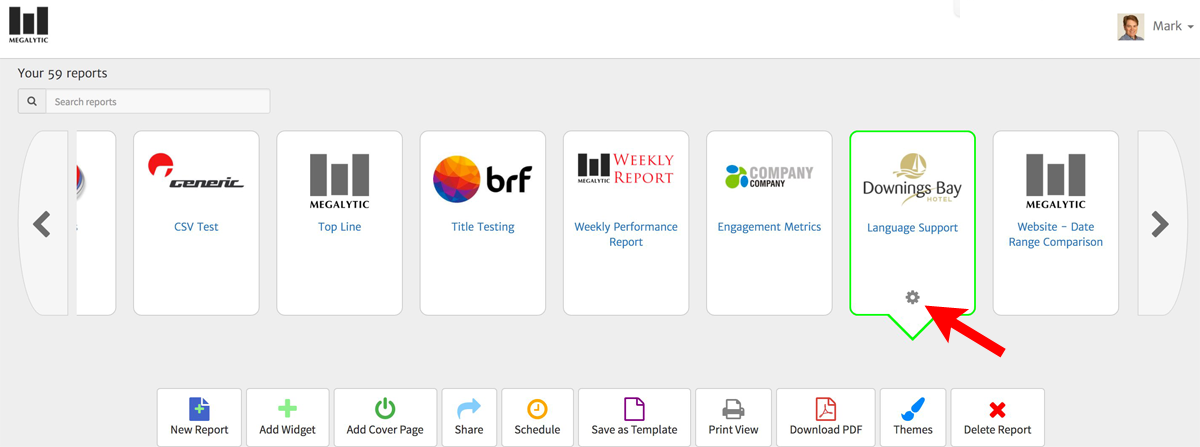Download the report as PDF
Screen dimensions: 1200x447
click(x=825, y=417)
